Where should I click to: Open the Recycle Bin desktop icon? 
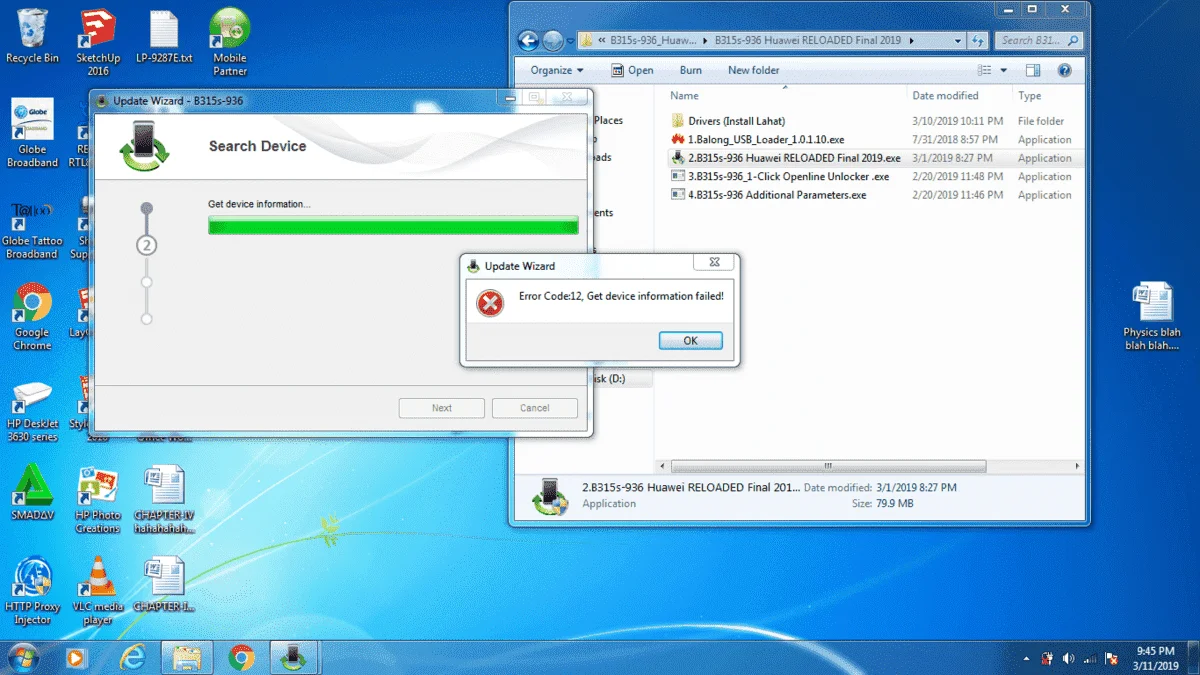pyautogui.click(x=32, y=36)
